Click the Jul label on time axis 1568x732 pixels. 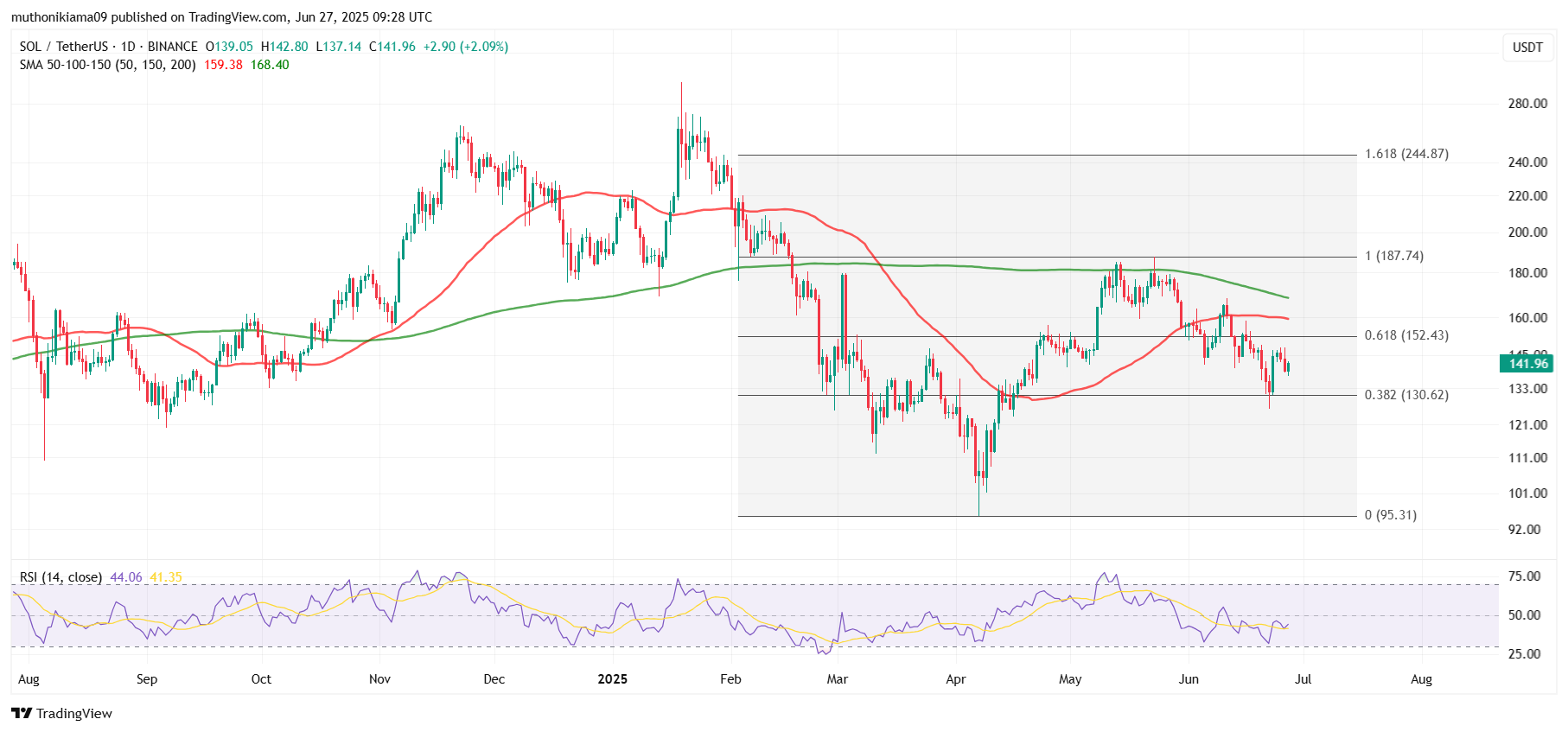[1303, 679]
